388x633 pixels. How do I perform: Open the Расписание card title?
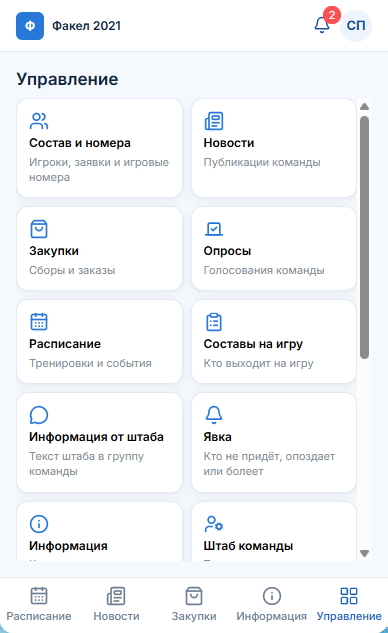coord(65,344)
